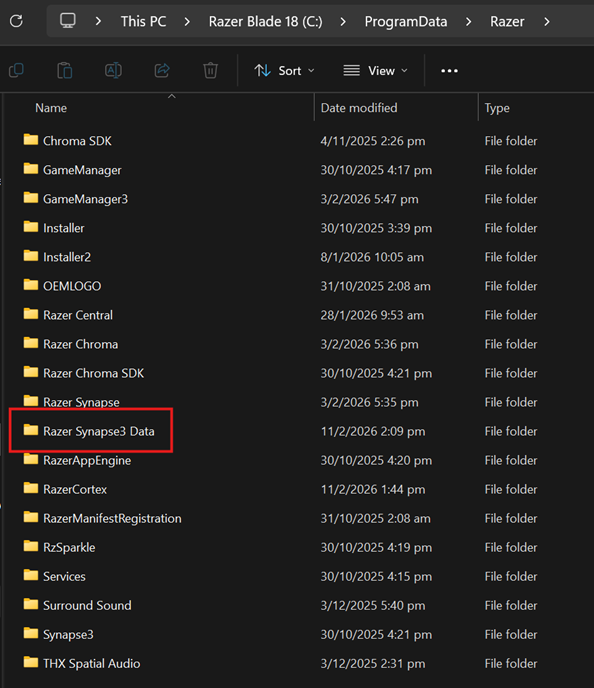Click the OEMLOGO folder name

72,286
